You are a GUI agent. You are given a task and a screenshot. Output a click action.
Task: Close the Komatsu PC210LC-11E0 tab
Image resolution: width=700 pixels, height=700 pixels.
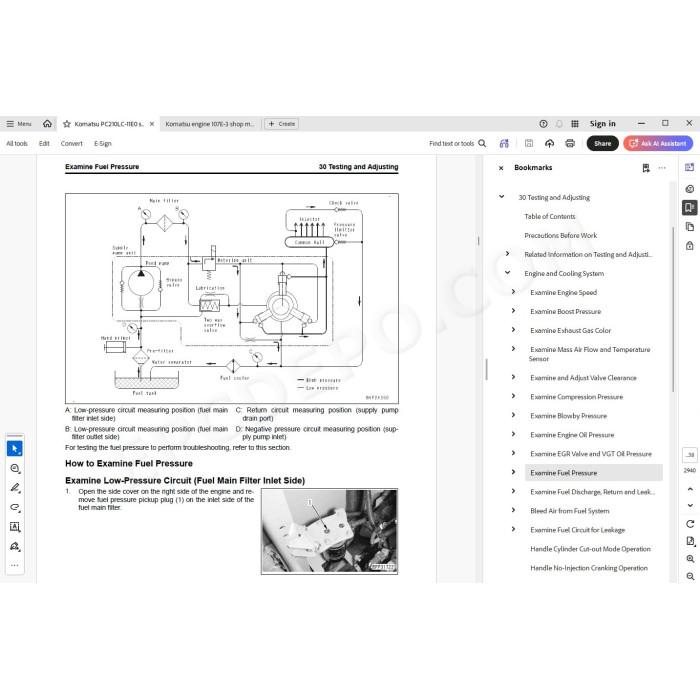pyautogui.click(x=152, y=124)
